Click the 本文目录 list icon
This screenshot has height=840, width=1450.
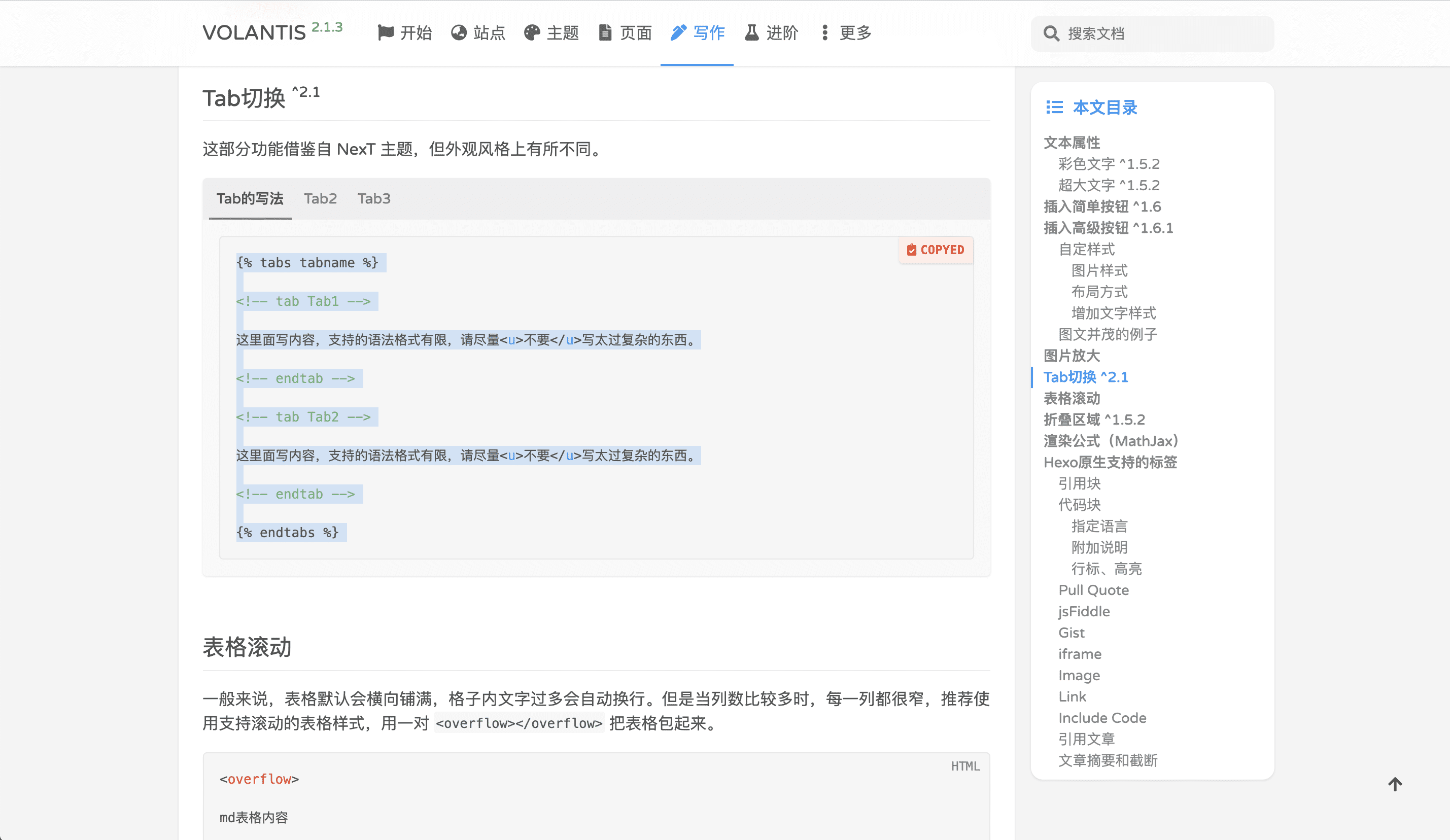pos(1054,107)
